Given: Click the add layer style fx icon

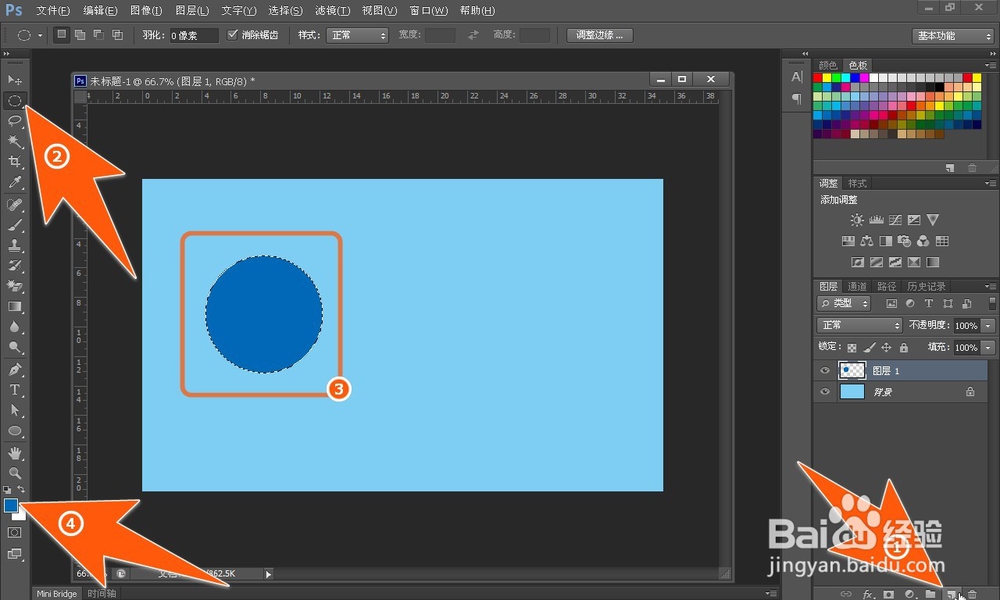Looking at the screenshot, I should tap(867, 594).
